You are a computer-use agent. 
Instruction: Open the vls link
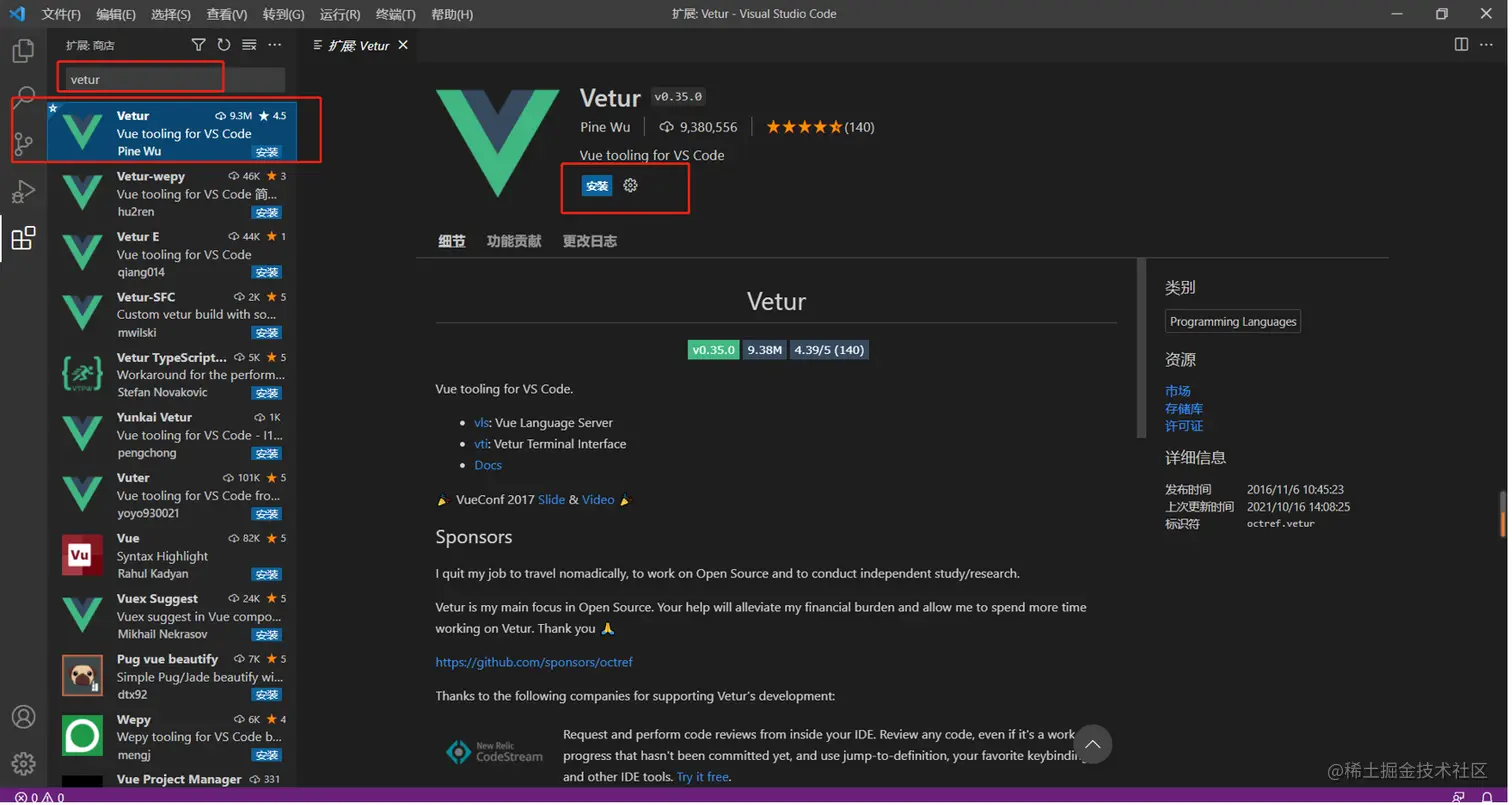coord(482,423)
